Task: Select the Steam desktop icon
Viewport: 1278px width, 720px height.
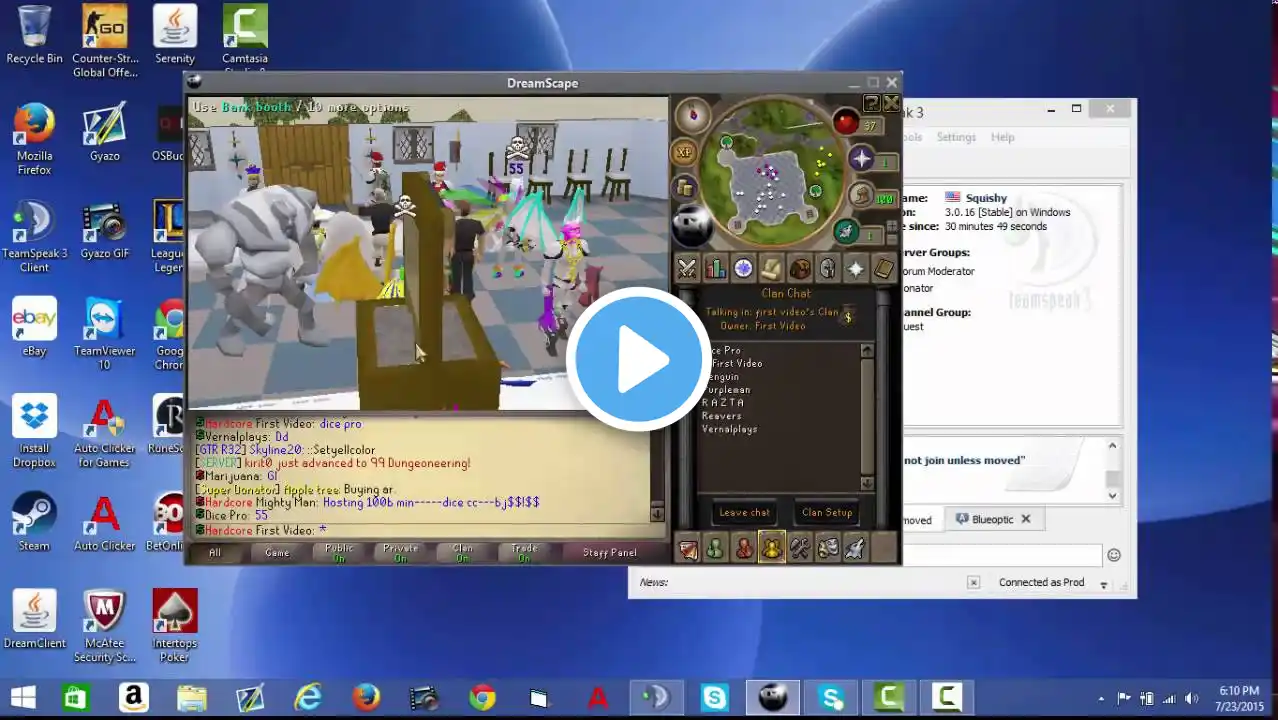Action: tap(34, 522)
